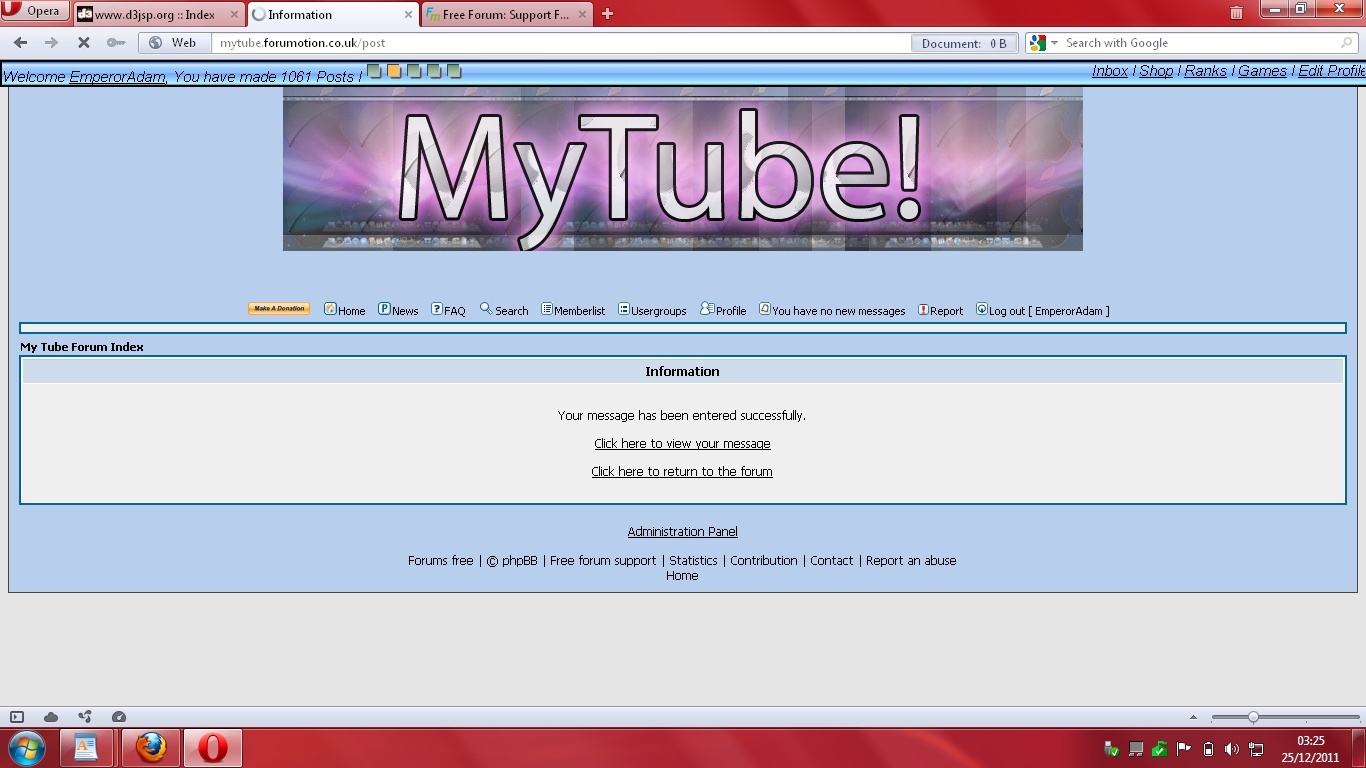Close the d3jsp.org Index tab

(x=235, y=15)
